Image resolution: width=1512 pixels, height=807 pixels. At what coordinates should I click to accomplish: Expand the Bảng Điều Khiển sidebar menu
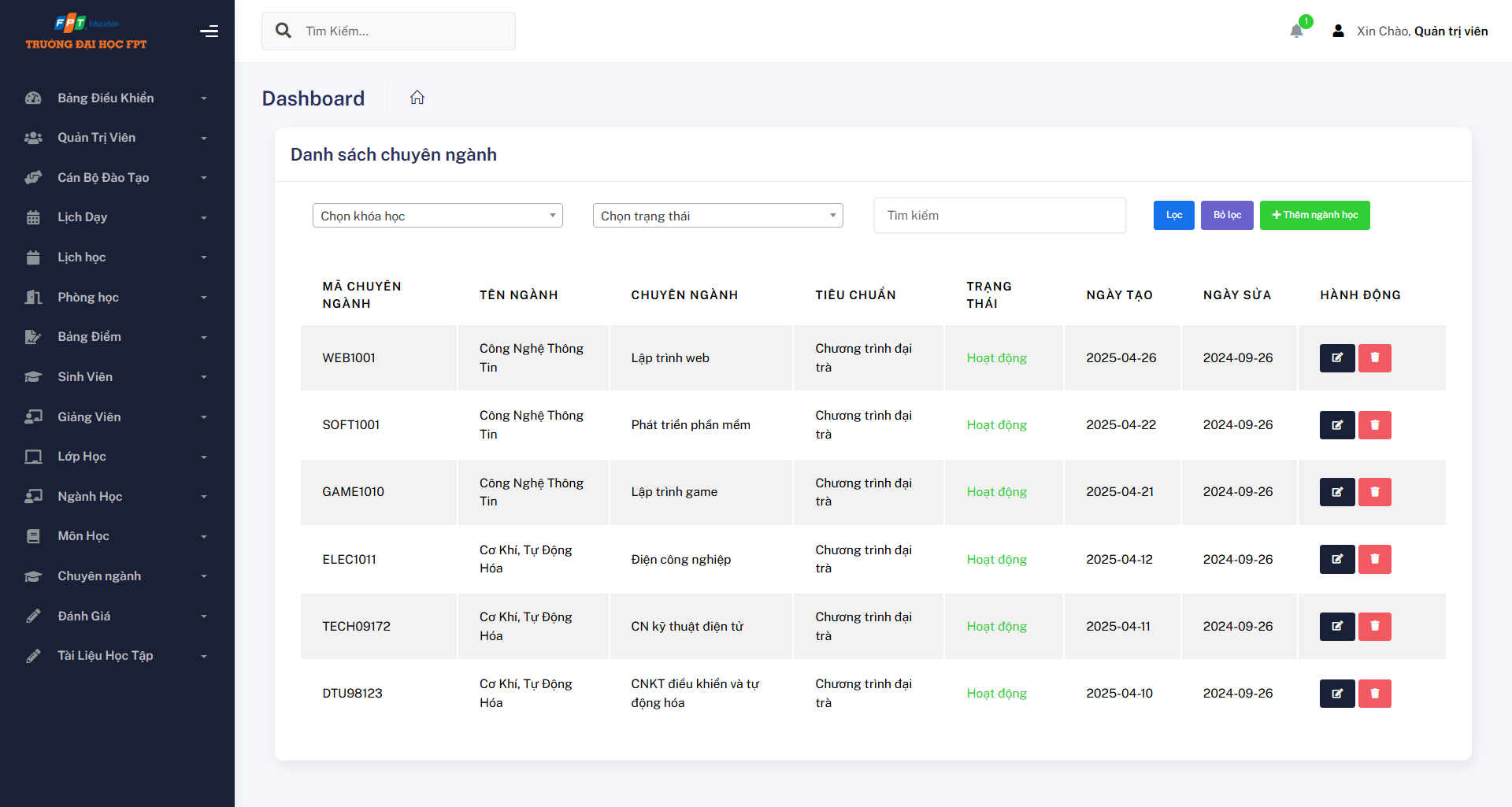pyautogui.click(x=116, y=98)
